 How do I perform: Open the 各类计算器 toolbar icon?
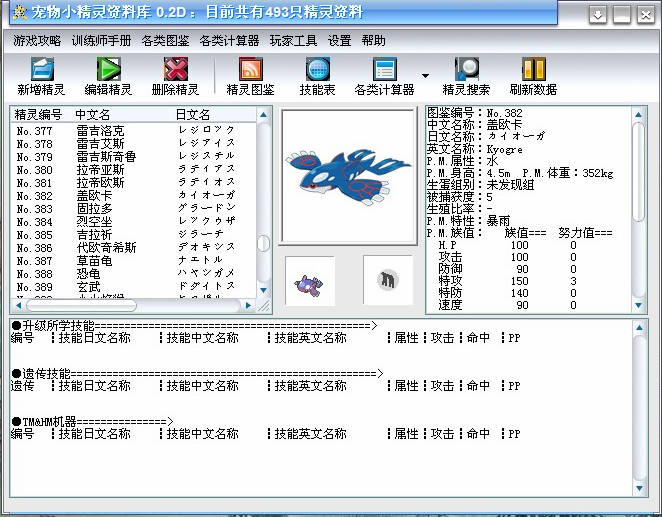[385, 69]
